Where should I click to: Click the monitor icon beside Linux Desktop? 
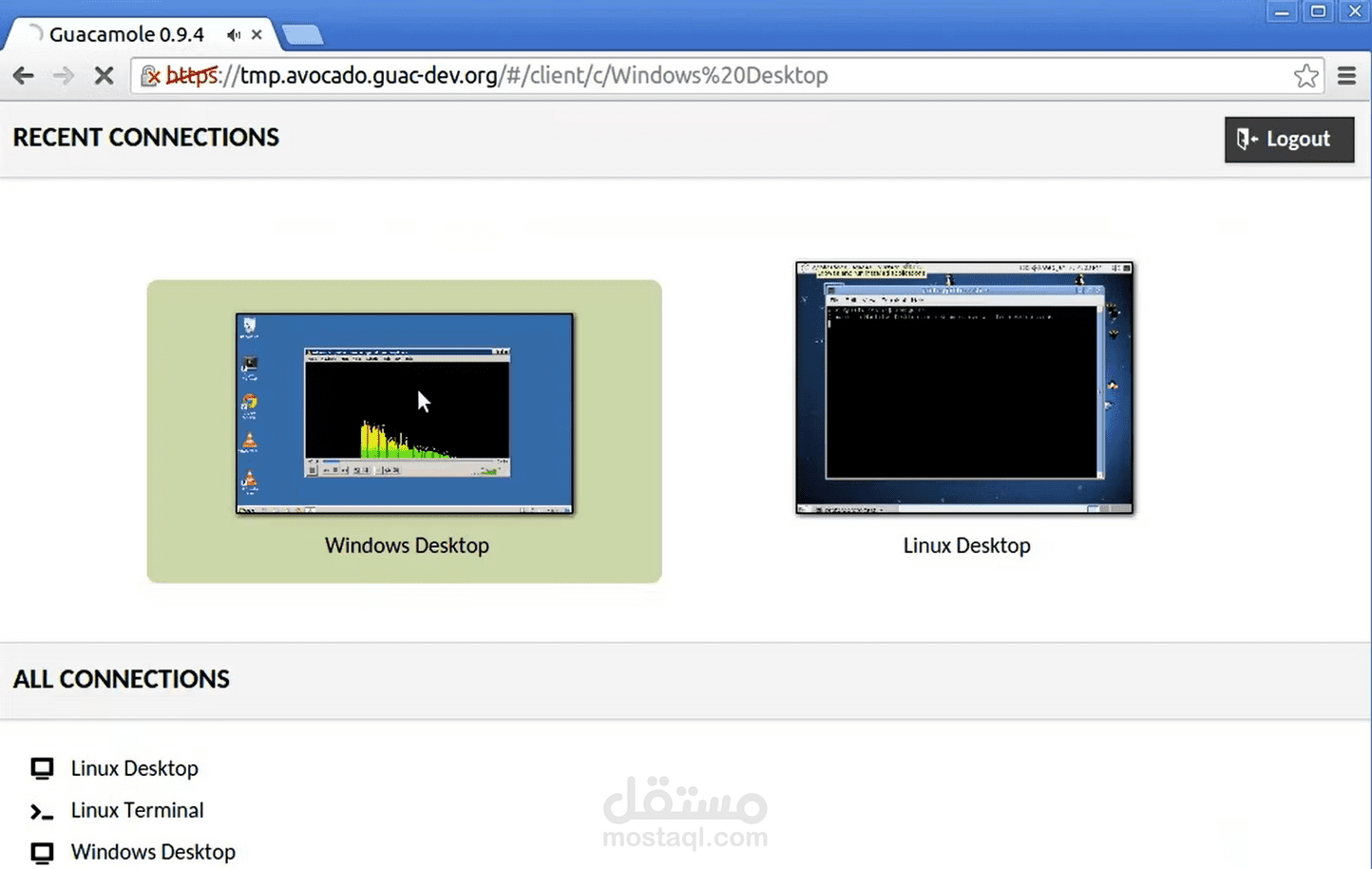pyautogui.click(x=42, y=768)
